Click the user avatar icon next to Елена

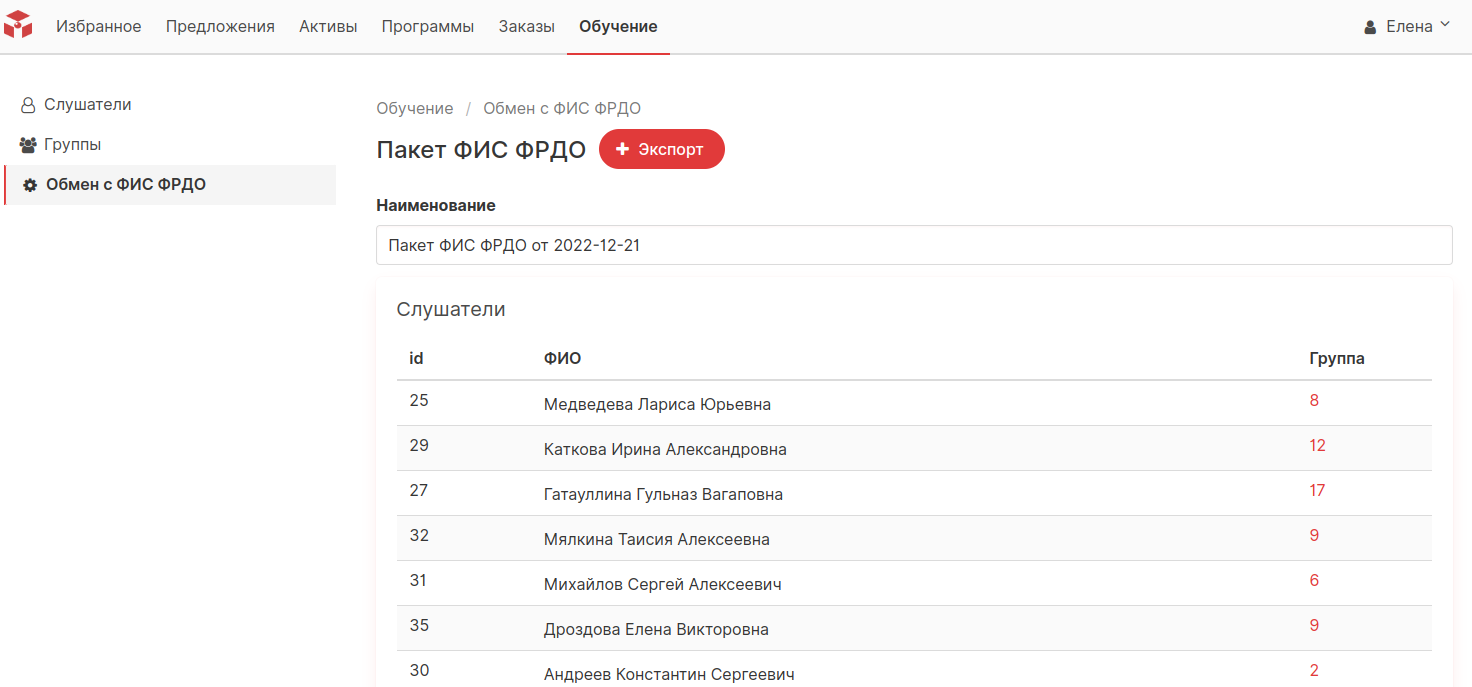1370,27
